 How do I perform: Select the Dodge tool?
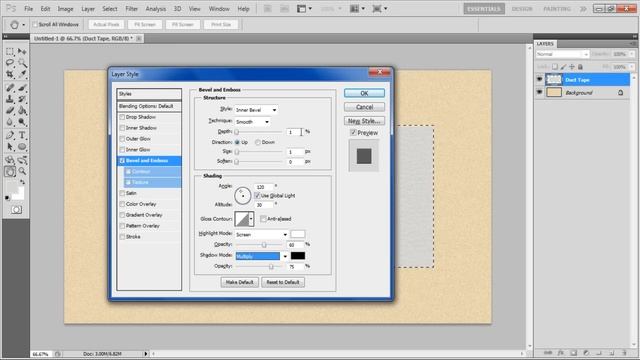(22, 122)
